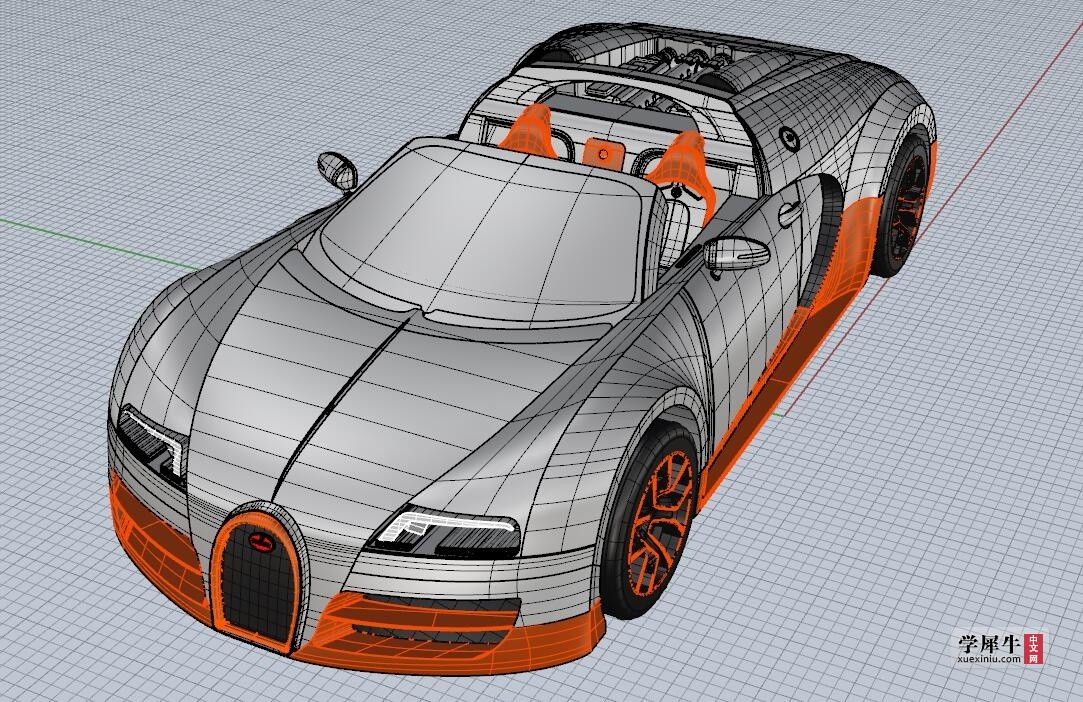Select the side mirror on the far side of the windshield
1083x702 pixels.
(x=337, y=170)
